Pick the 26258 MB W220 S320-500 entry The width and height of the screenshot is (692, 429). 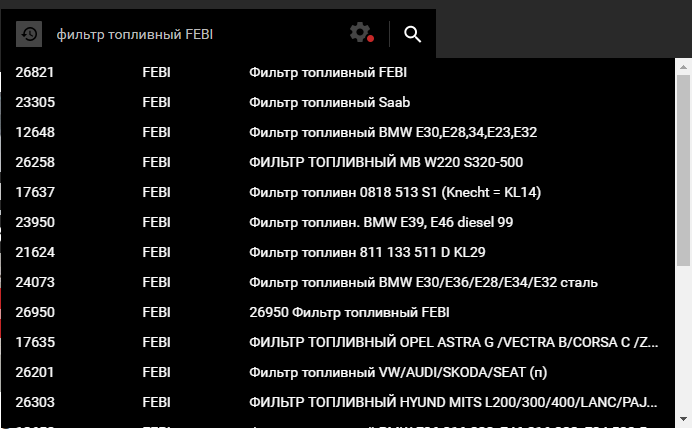coord(338,162)
